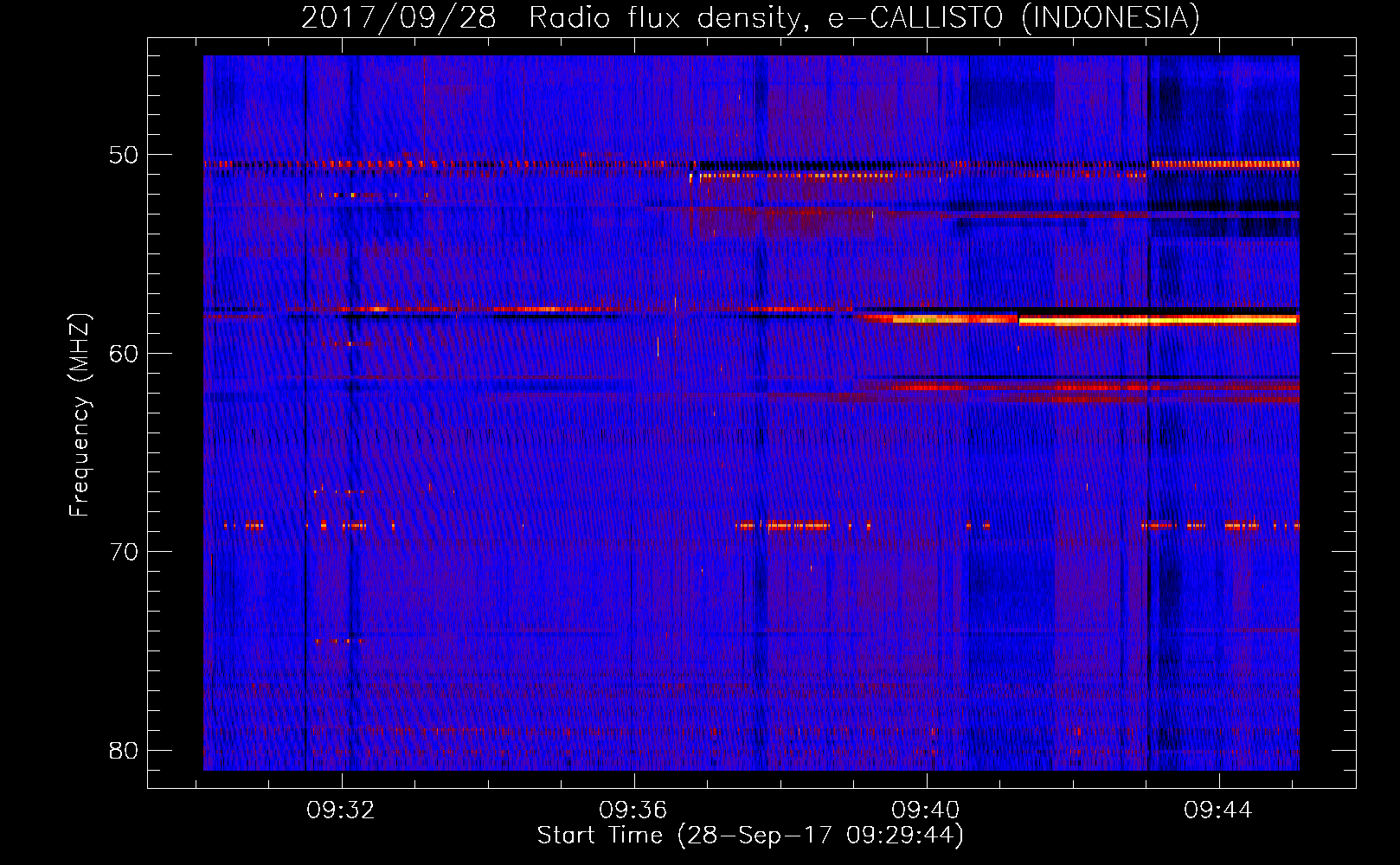Click the bright yellow emission band near 58 MHz
Screen dimensions: 1400x865
pos(1159,320)
